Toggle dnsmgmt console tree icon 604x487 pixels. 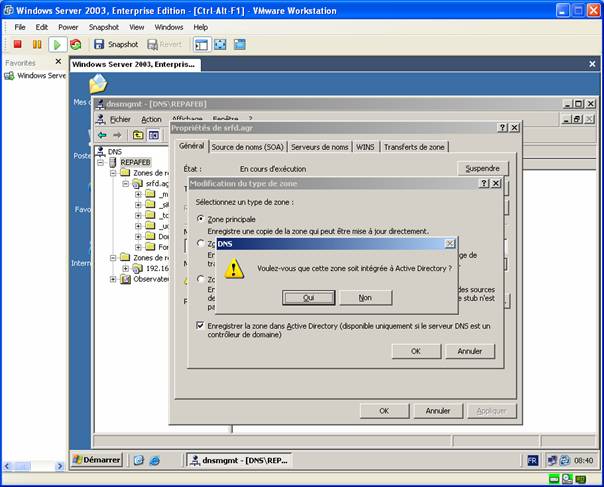tap(154, 135)
